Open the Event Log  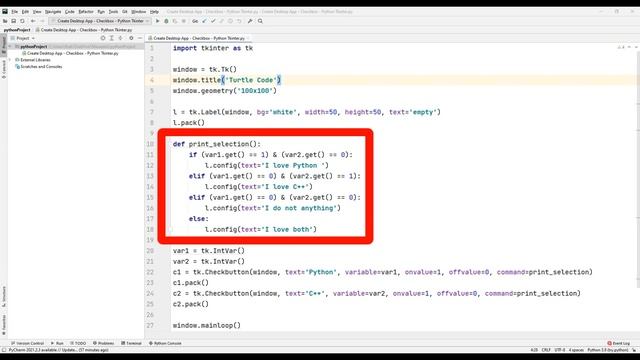619,343
